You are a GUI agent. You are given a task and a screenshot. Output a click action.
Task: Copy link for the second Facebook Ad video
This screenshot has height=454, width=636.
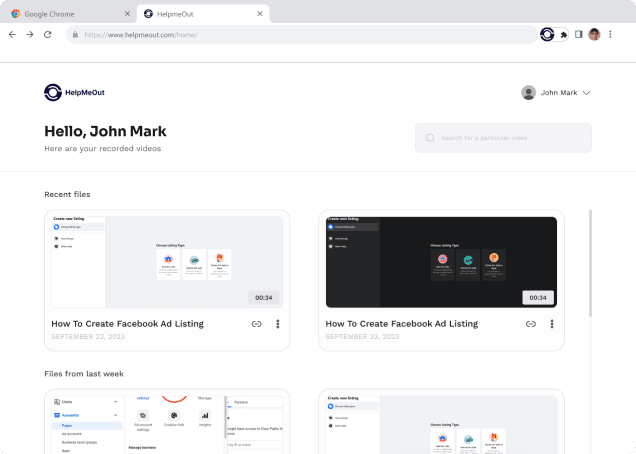coord(530,324)
